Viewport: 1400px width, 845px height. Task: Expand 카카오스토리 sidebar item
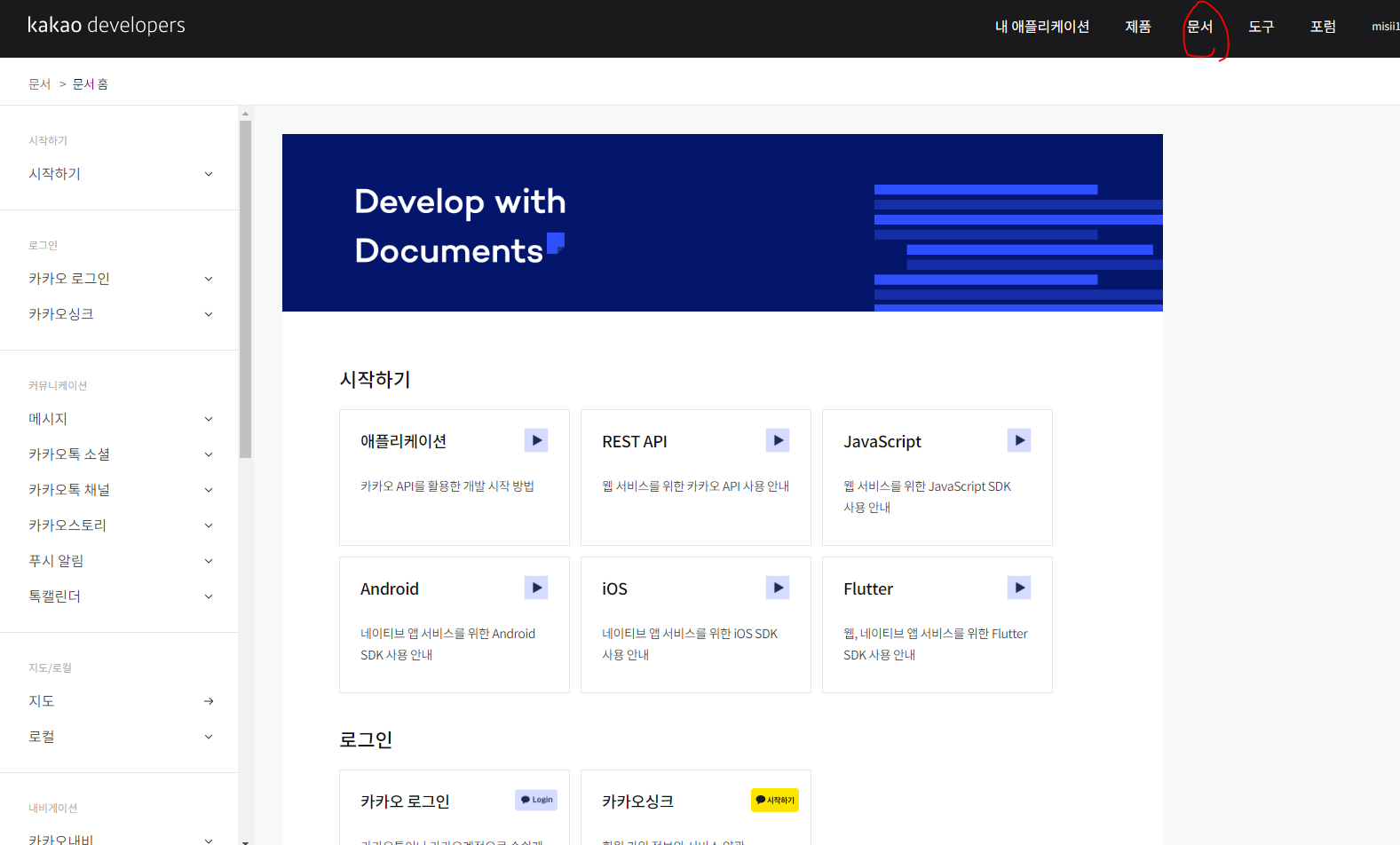tap(209, 525)
